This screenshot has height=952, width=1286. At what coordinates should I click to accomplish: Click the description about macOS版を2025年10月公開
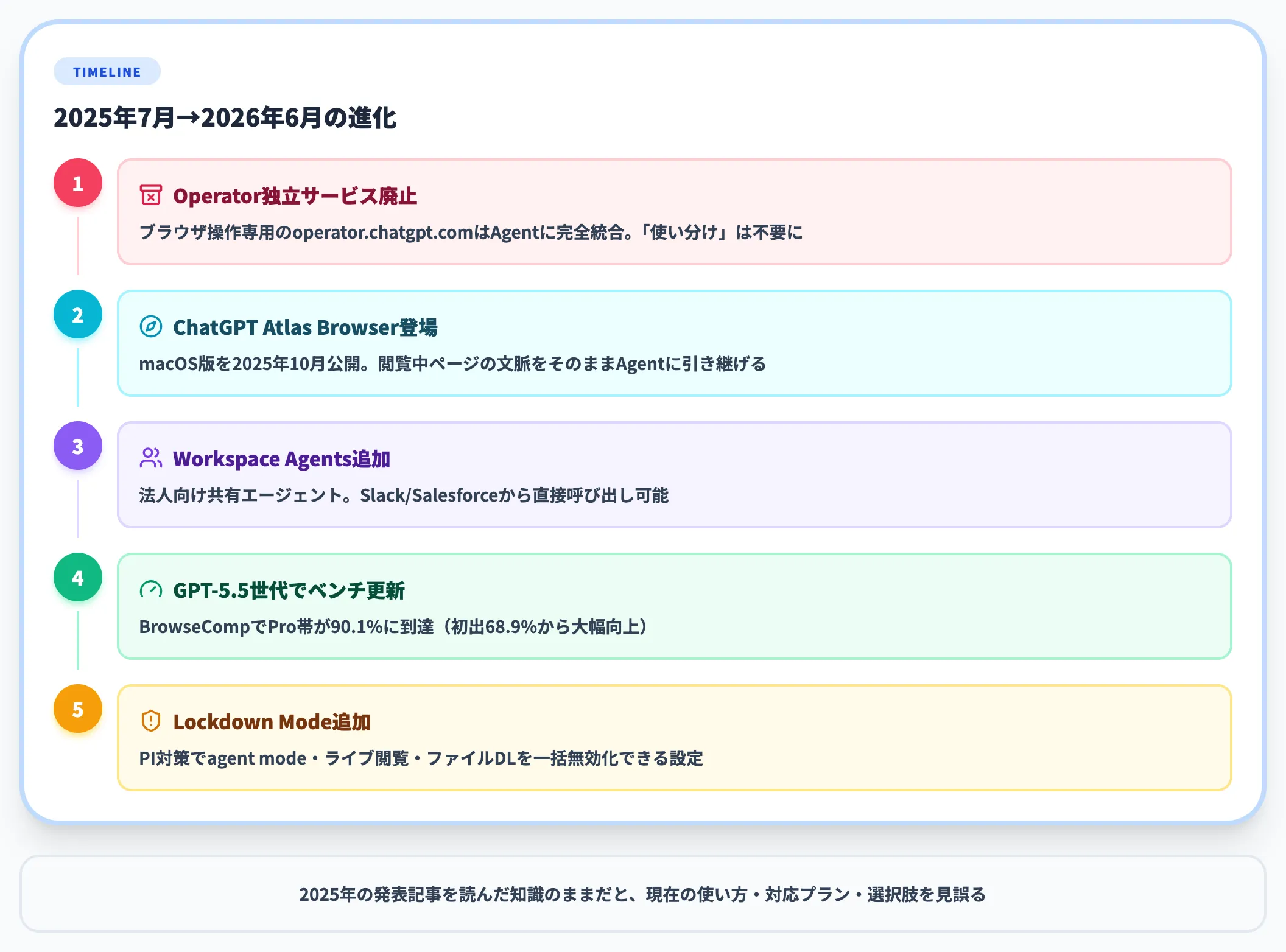click(453, 364)
